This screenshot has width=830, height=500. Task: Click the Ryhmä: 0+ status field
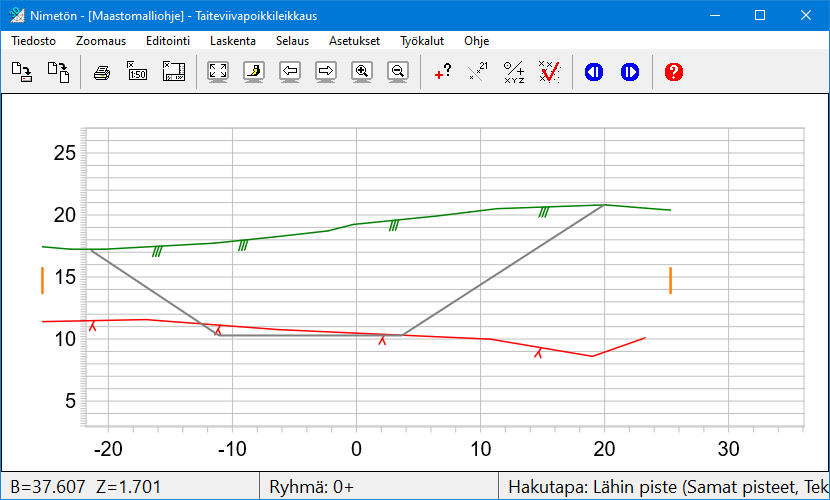(312, 487)
